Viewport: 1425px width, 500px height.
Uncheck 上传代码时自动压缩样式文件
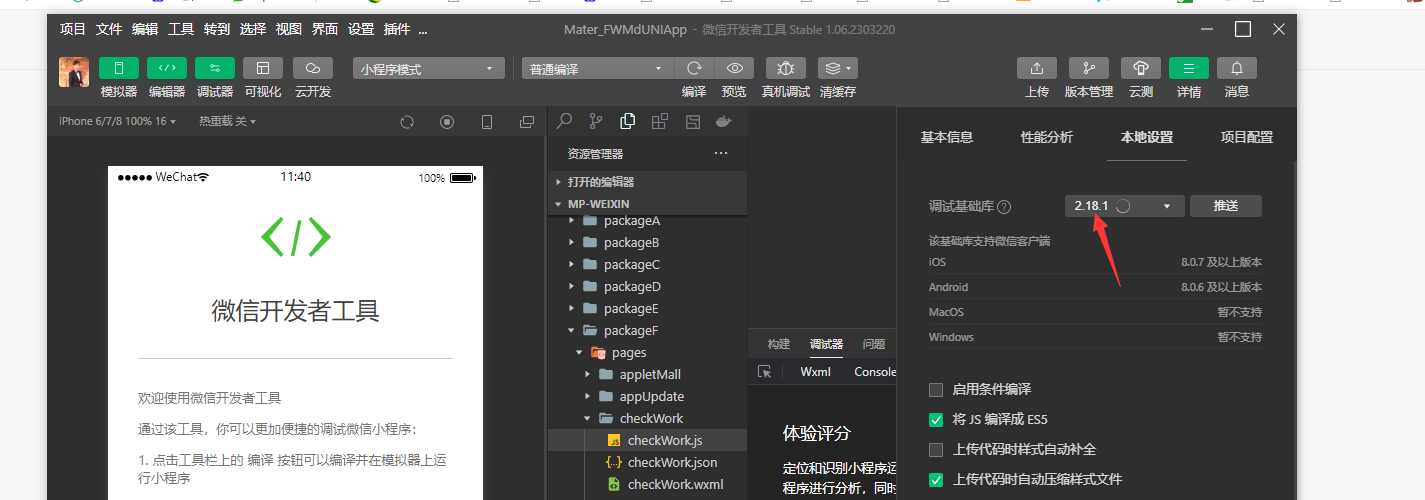[x=936, y=479]
